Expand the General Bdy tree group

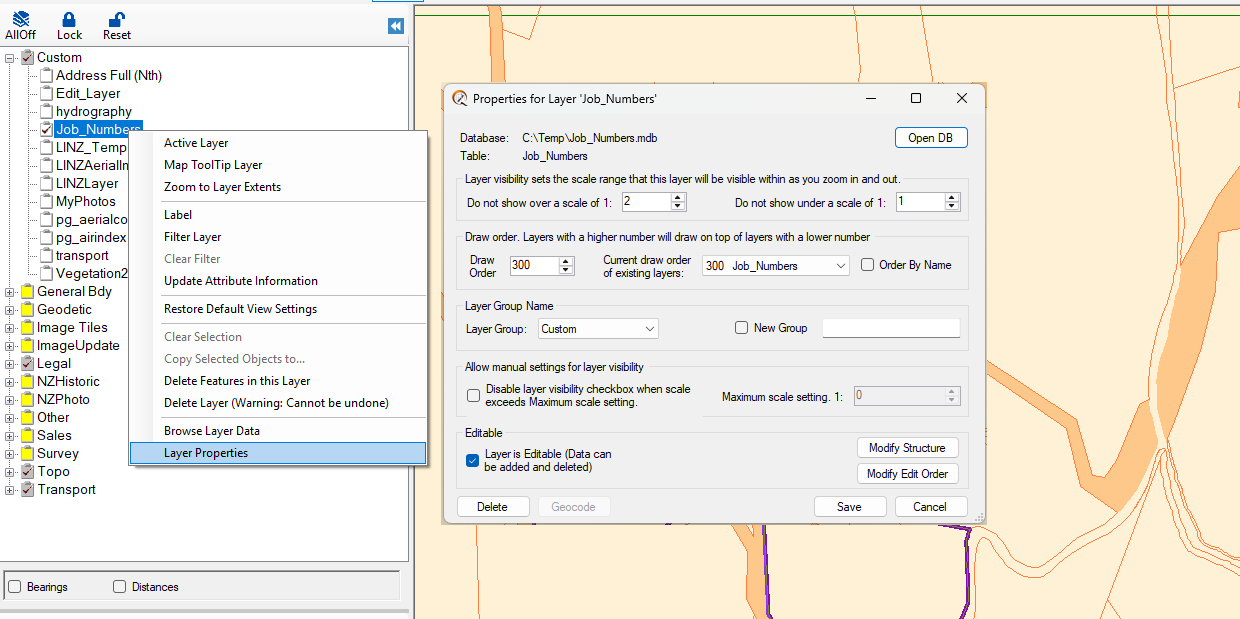pos(10,292)
